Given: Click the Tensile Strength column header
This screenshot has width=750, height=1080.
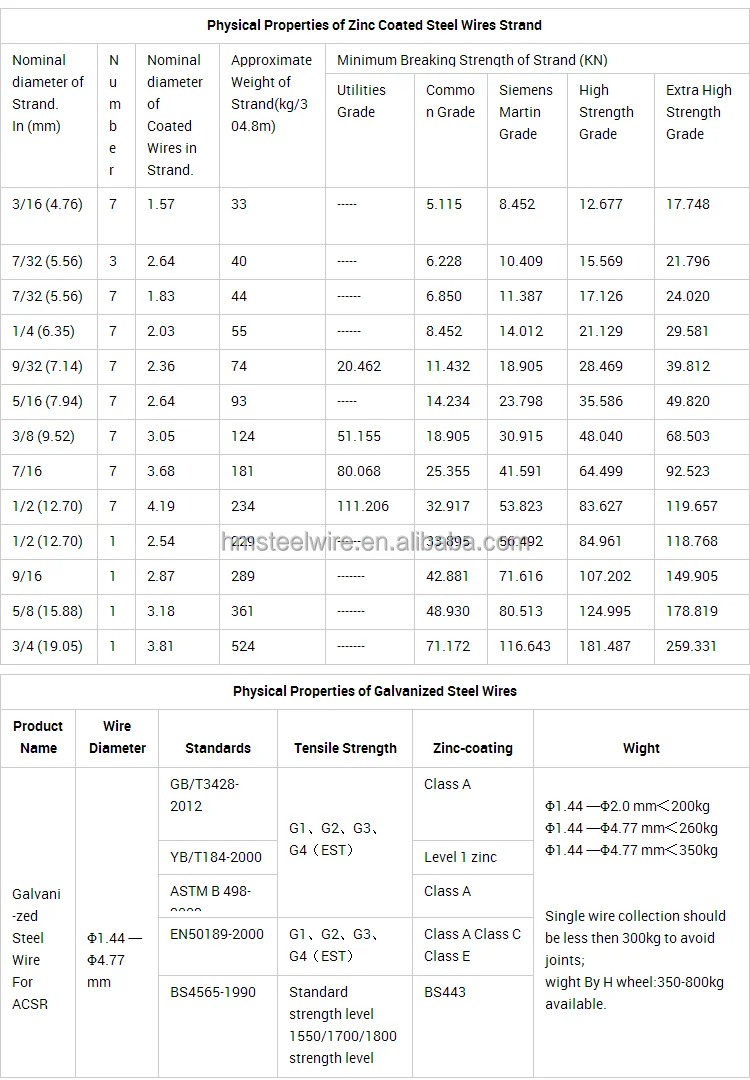Looking at the screenshot, I should (x=345, y=748).
